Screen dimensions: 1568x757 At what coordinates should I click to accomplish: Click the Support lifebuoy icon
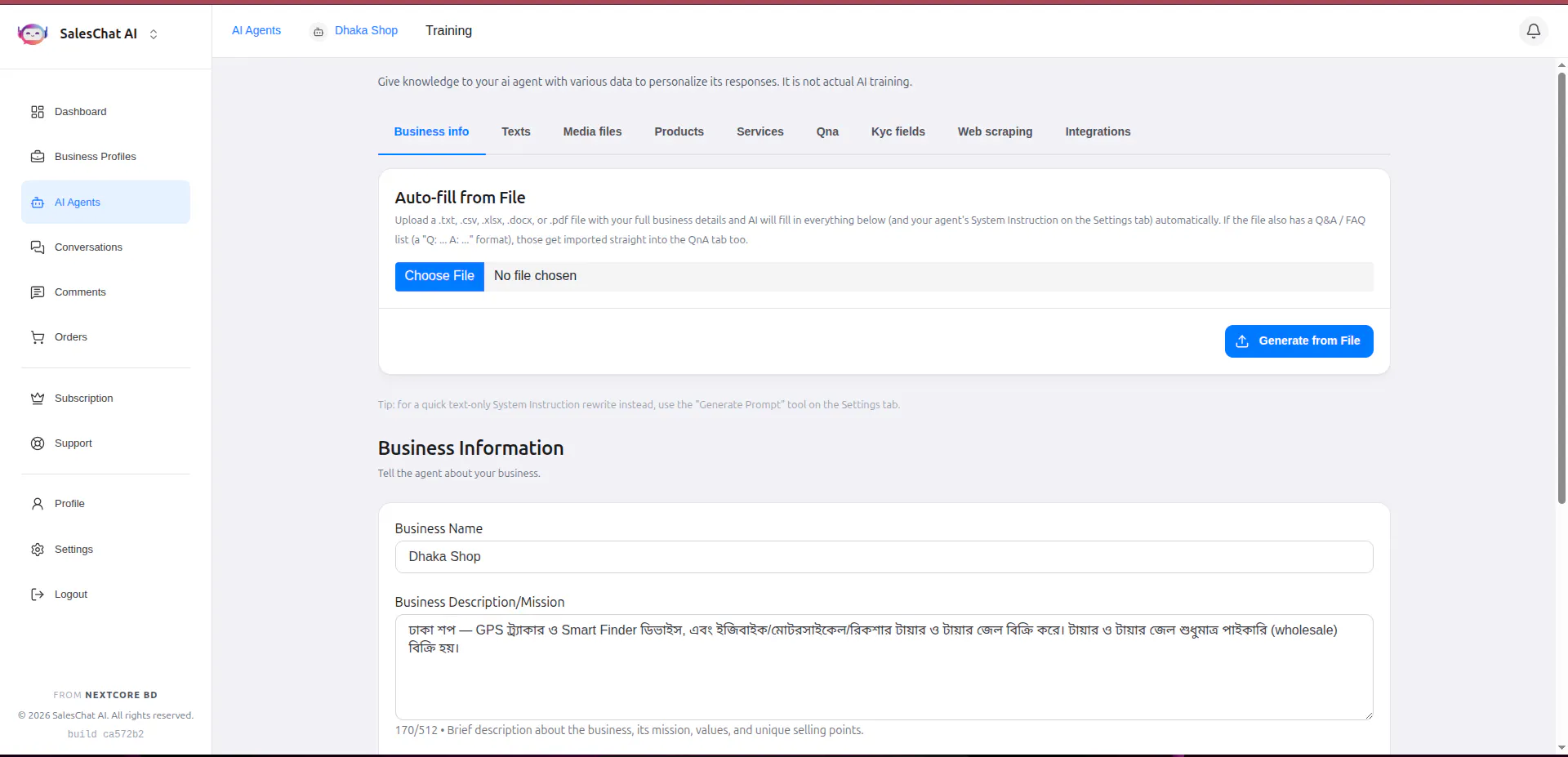pyautogui.click(x=38, y=443)
